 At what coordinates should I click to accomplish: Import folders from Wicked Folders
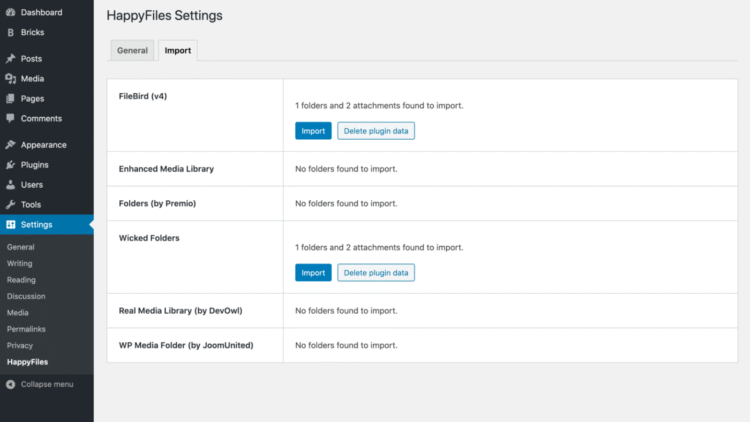tap(313, 273)
